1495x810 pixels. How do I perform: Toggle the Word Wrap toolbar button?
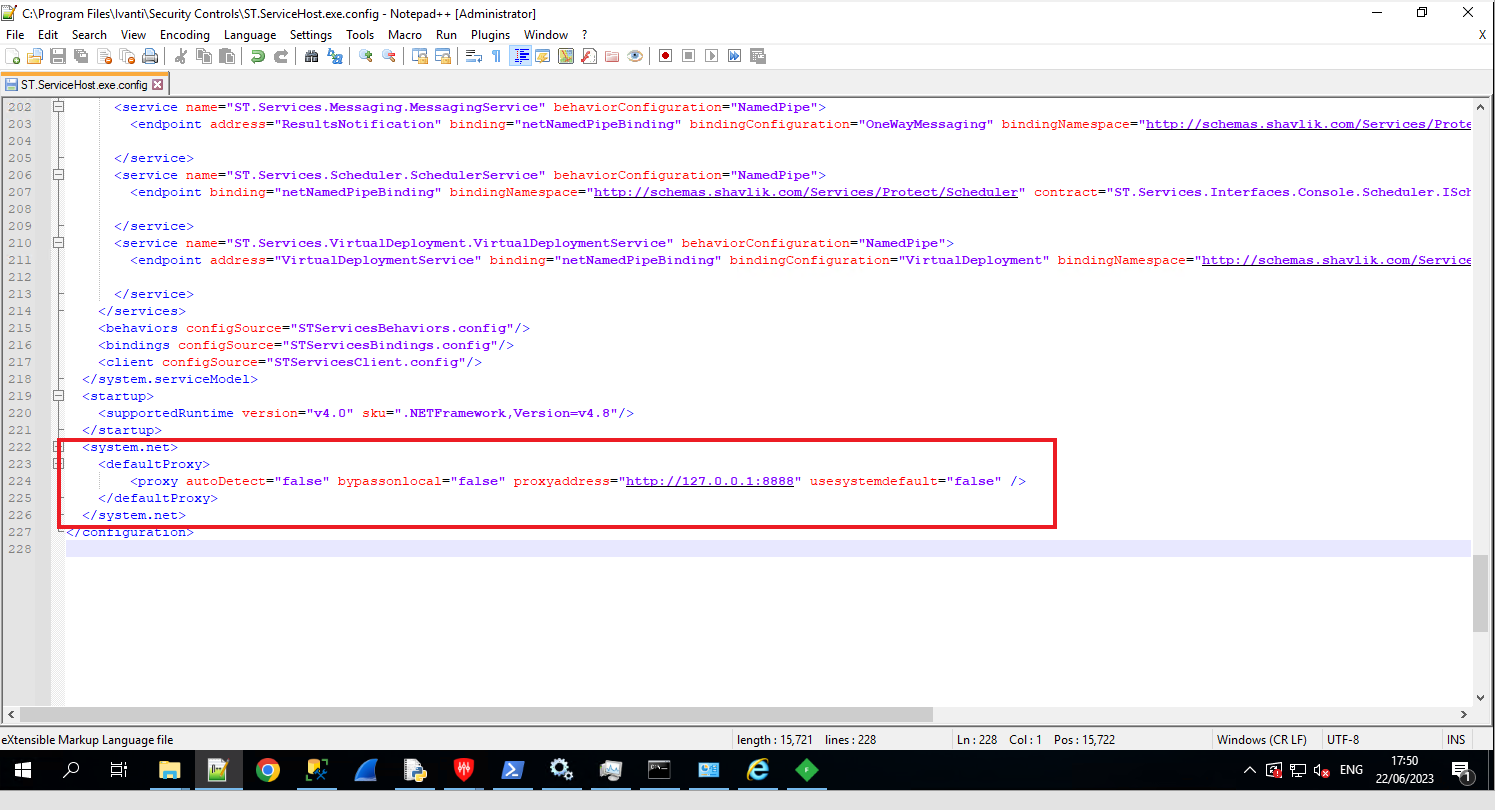[x=474, y=56]
